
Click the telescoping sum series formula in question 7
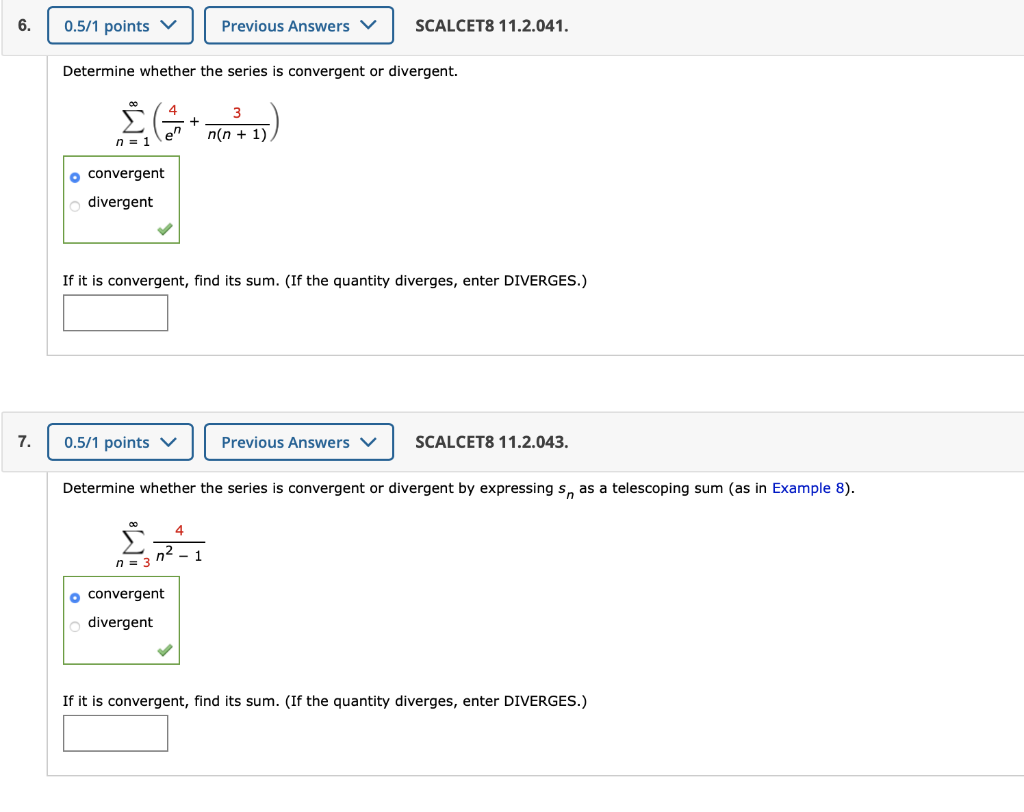pos(160,540)
